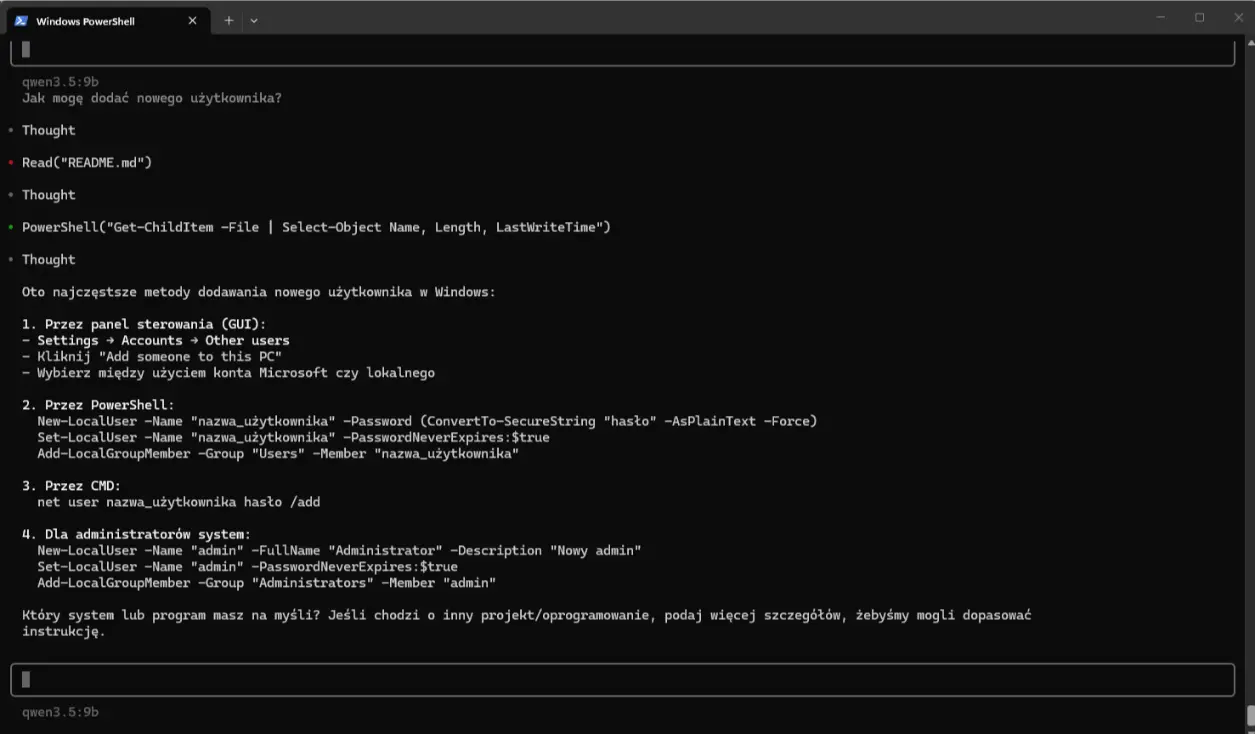Expand the first Thought entry

(48, 130)
